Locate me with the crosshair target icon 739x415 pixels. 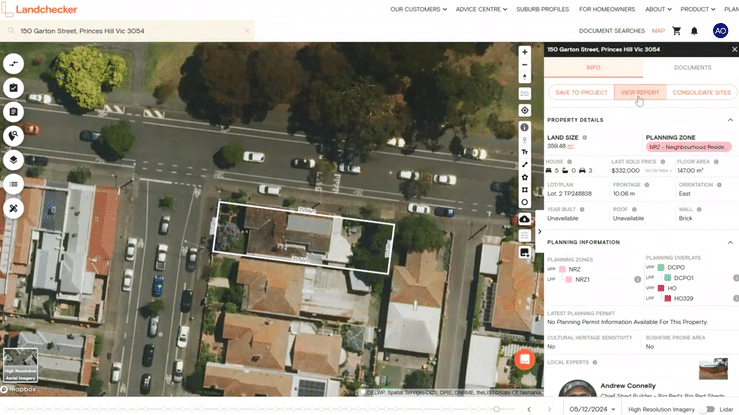pyautogui.click(x=525, y=110)
